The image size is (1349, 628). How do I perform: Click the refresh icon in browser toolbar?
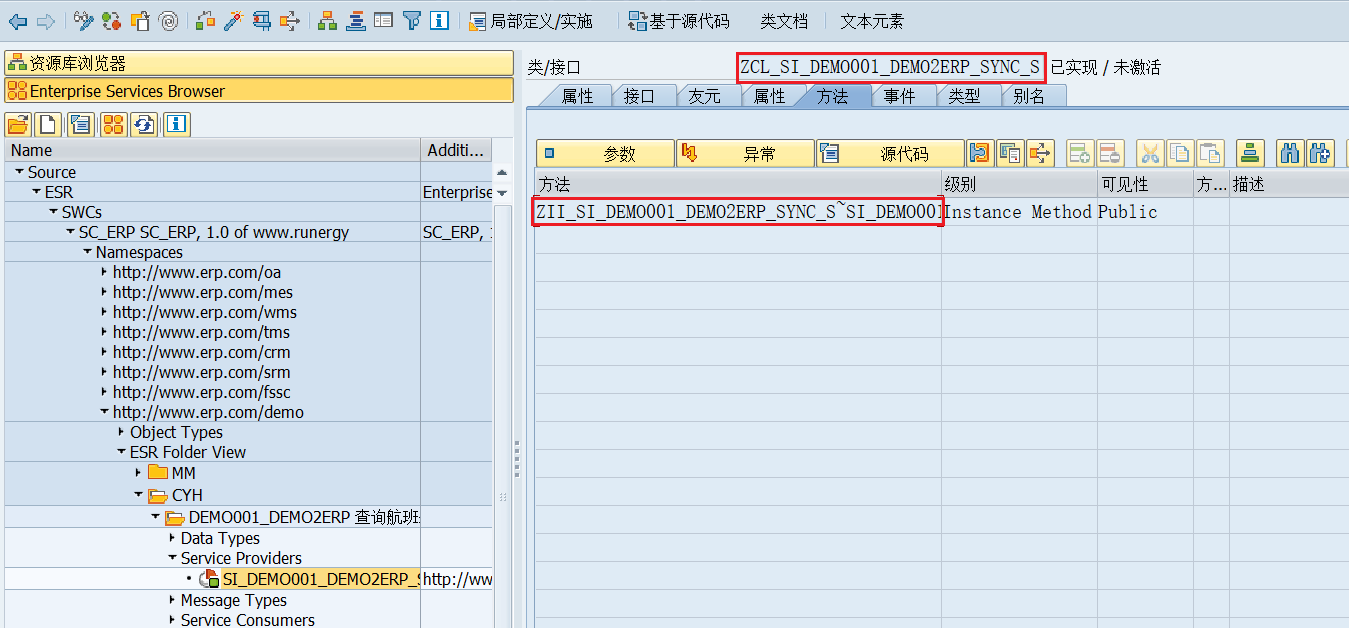145,124
